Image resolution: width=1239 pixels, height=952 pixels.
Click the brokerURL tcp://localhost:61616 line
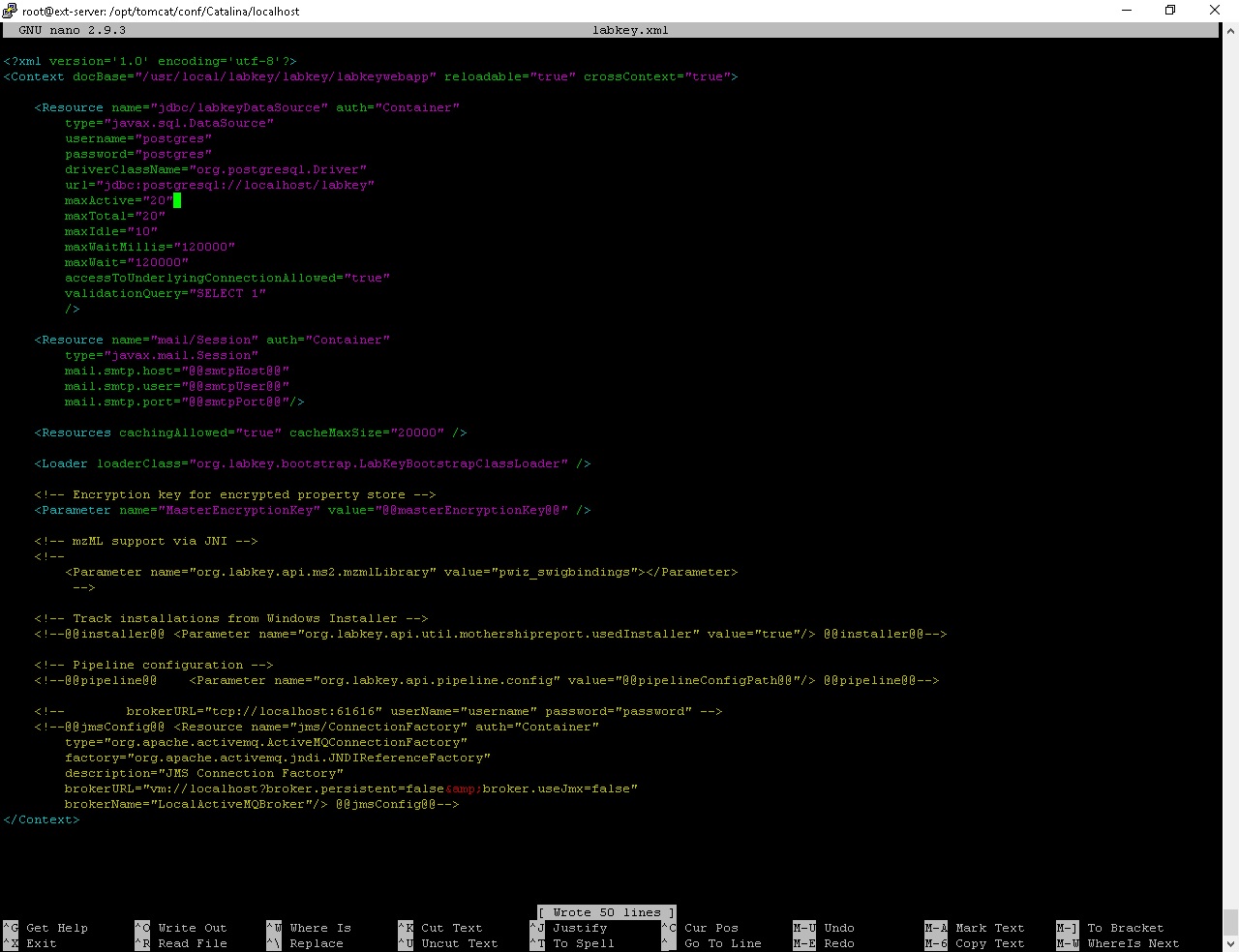click(378, 711)
